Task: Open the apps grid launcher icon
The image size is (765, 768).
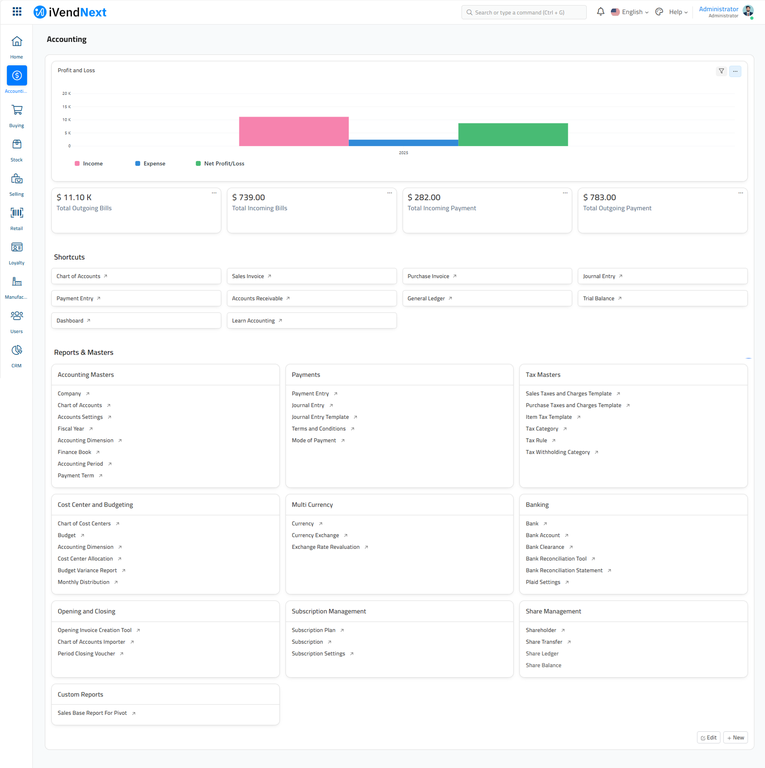Action: [x=17, y=12]
